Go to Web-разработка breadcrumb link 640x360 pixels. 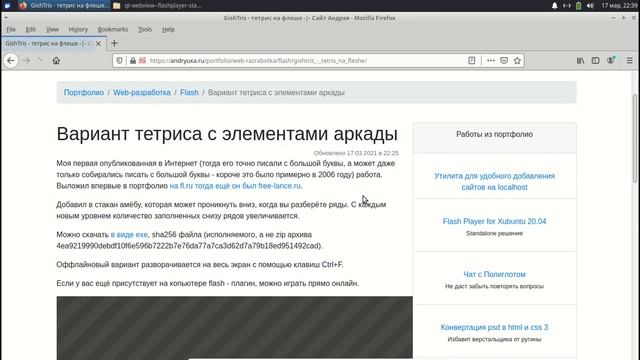(x=142, y=92)
